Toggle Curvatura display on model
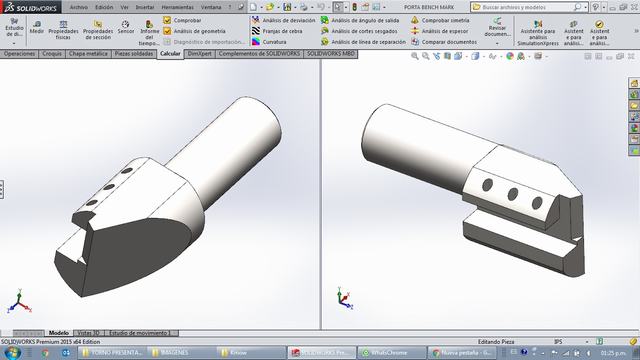Viewport: 640px width, 360px height. (x=269, y=42)
